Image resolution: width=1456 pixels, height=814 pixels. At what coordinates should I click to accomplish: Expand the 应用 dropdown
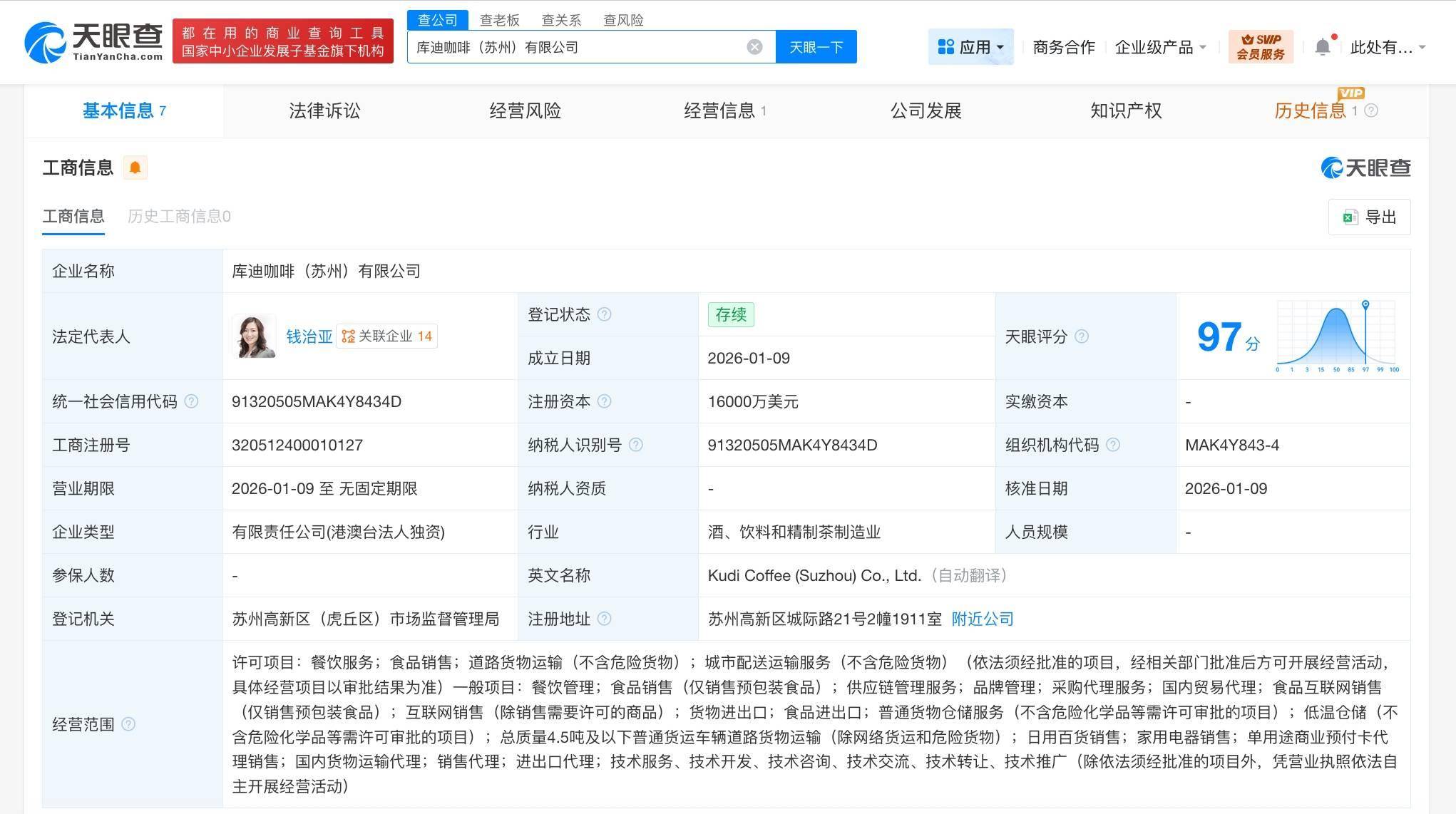click(x=970, y=47)
